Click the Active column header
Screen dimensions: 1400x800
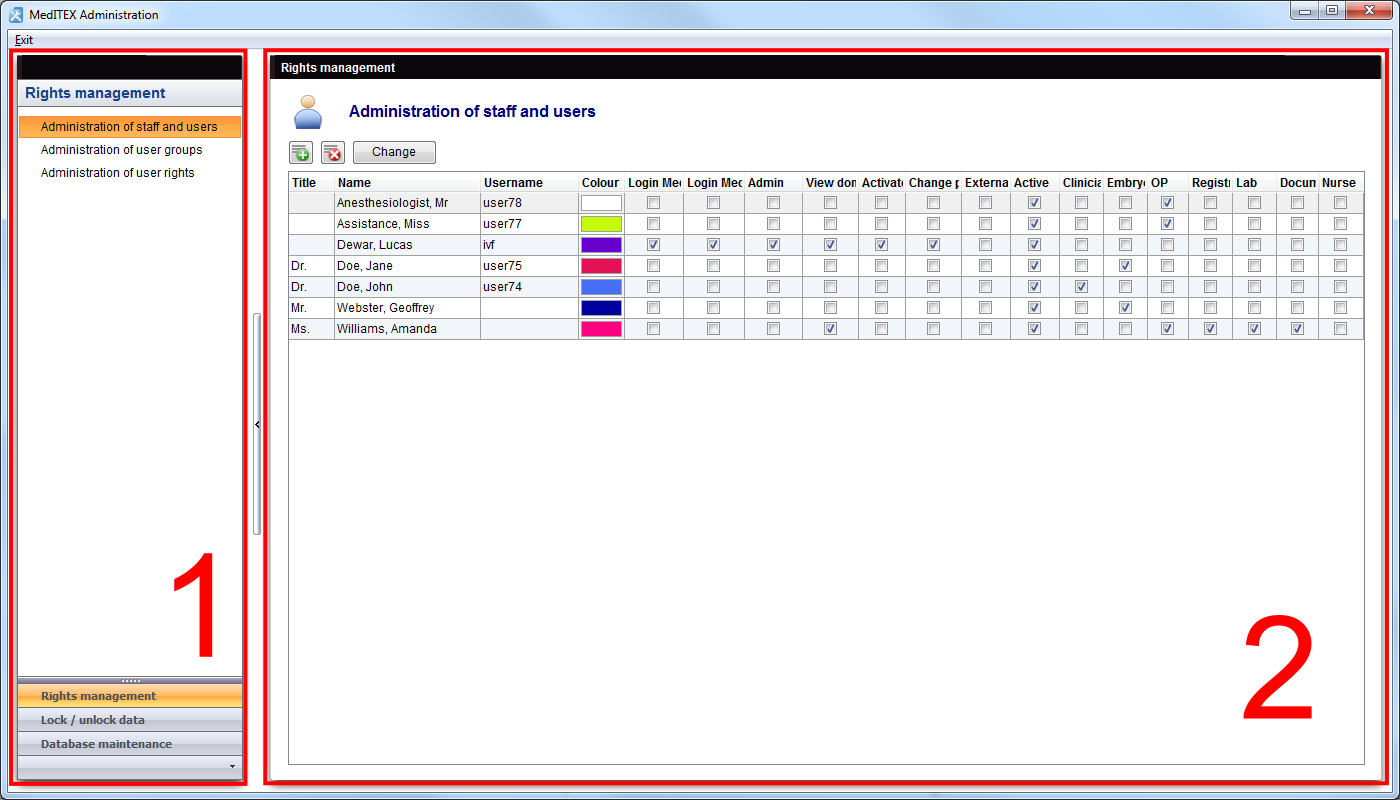[1034, 183]
